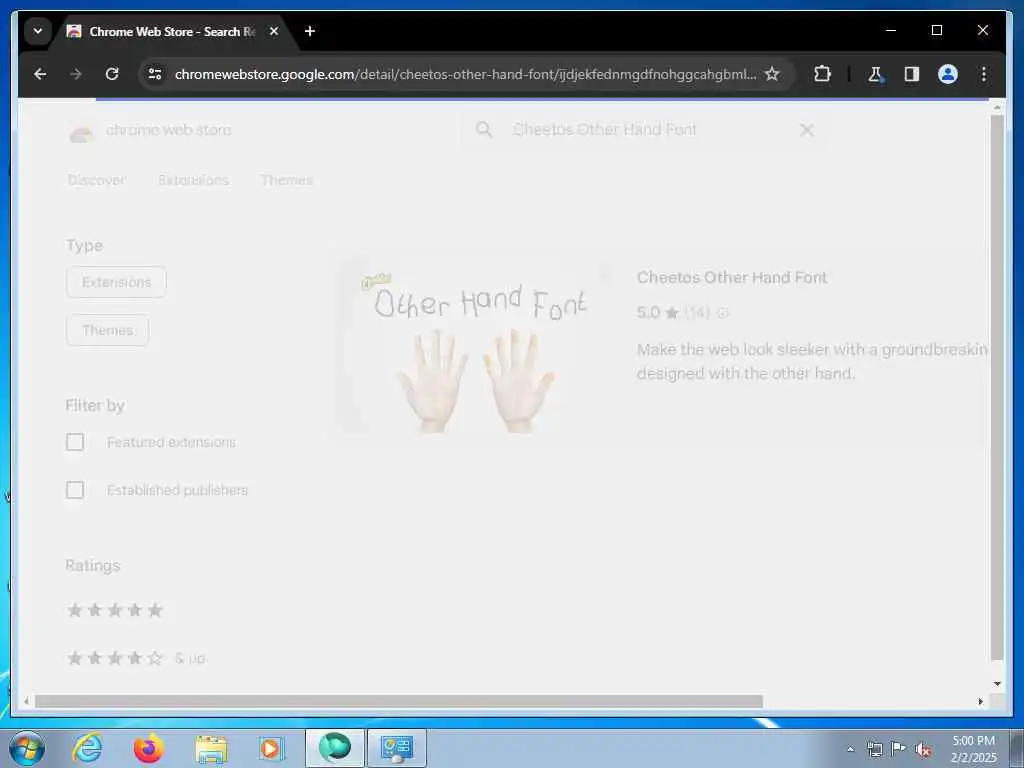Click the scroll up arrow

pos(997,107)
